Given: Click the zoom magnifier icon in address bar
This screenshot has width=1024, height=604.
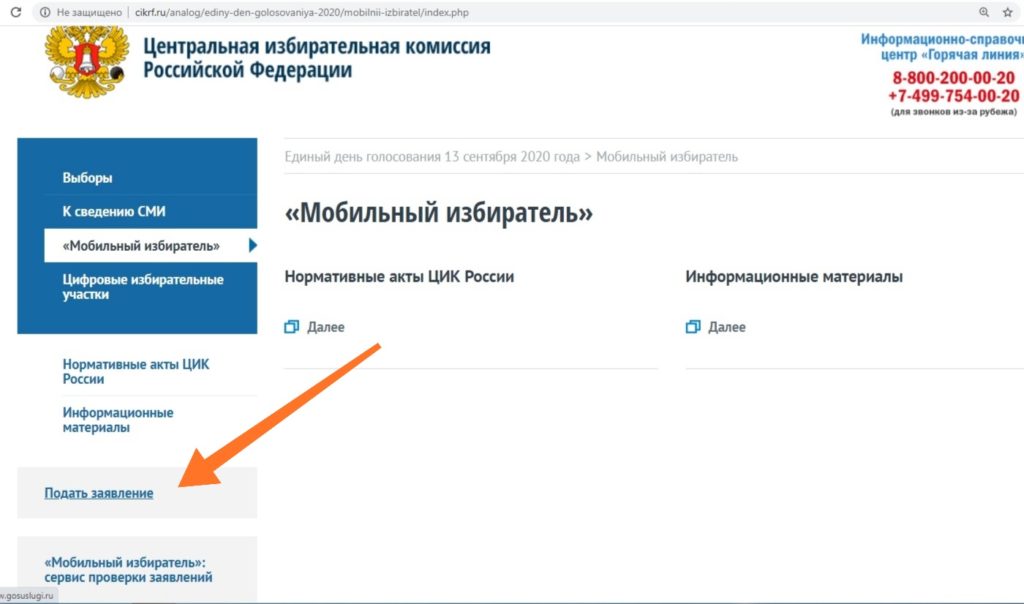Looking at the screenshot, I should tap(984, 12).
